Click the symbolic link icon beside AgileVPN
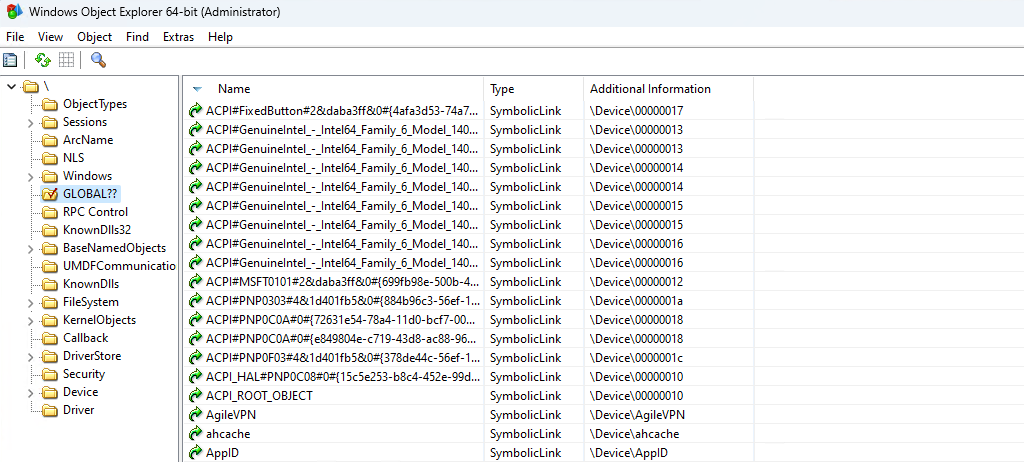1024x462 pixels. 195,415
